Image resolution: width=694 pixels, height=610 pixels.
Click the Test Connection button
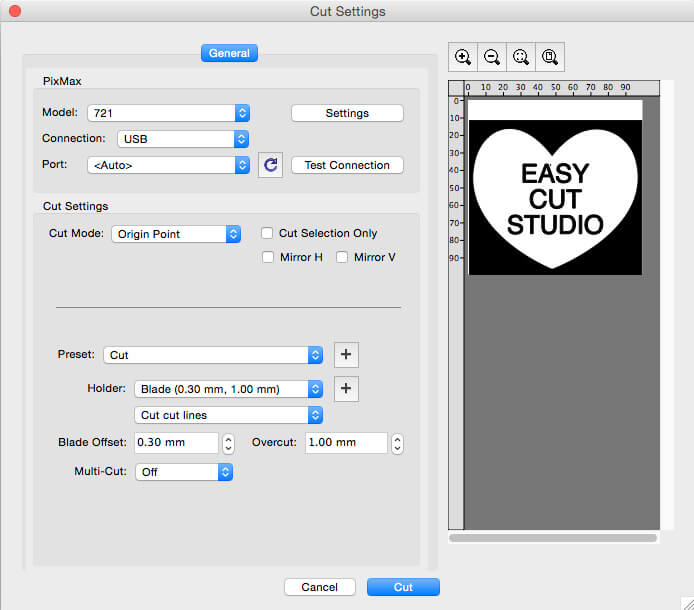(x=347, y=165)
